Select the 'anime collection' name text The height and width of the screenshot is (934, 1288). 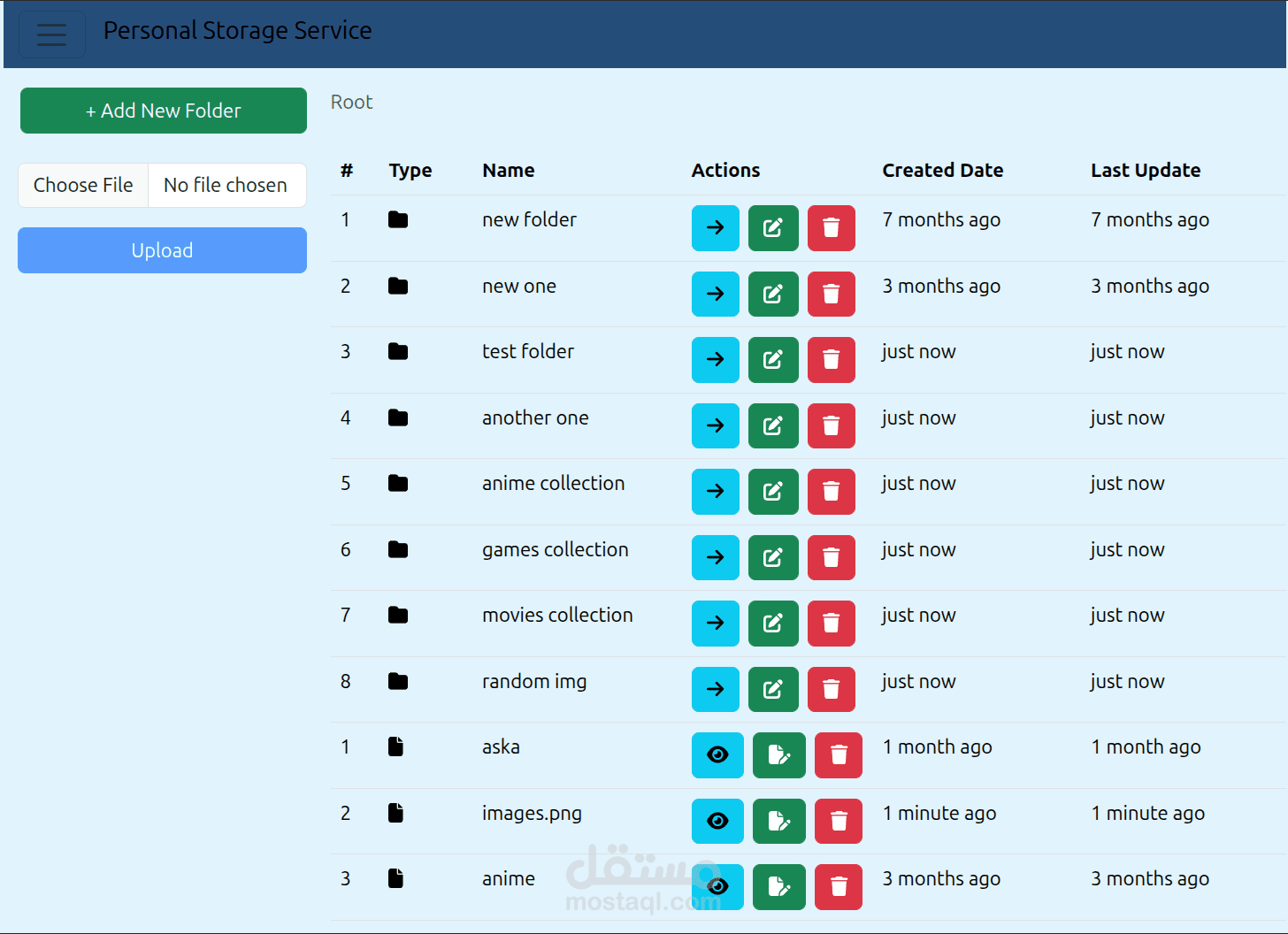(554, 483)
